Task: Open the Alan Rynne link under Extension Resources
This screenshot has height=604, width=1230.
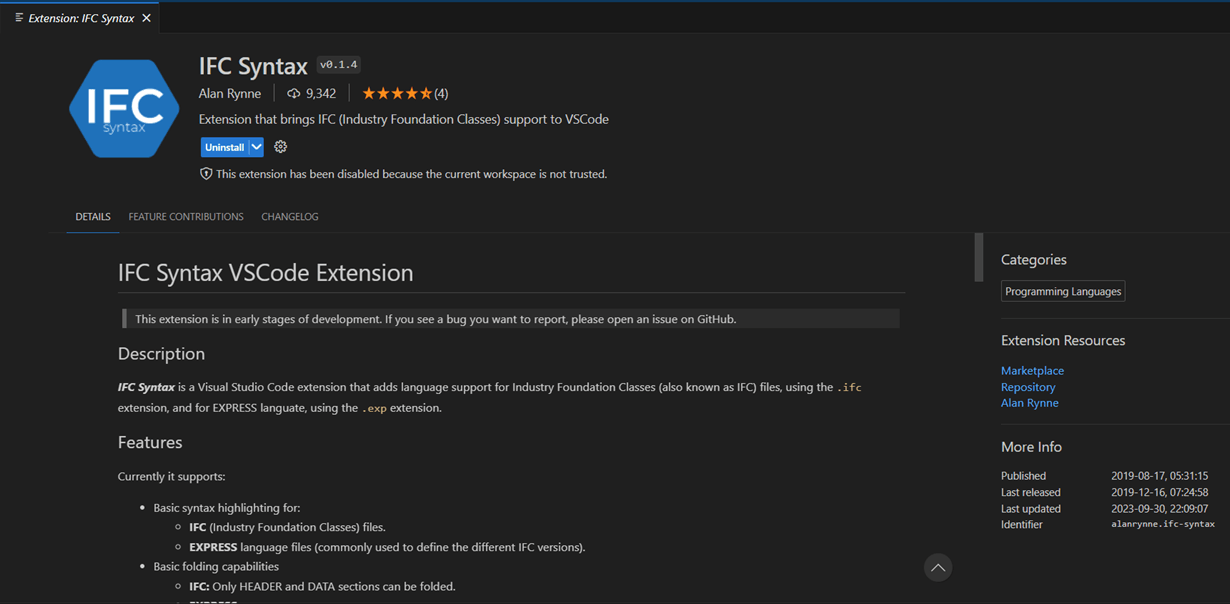Action: point(1029,403)
